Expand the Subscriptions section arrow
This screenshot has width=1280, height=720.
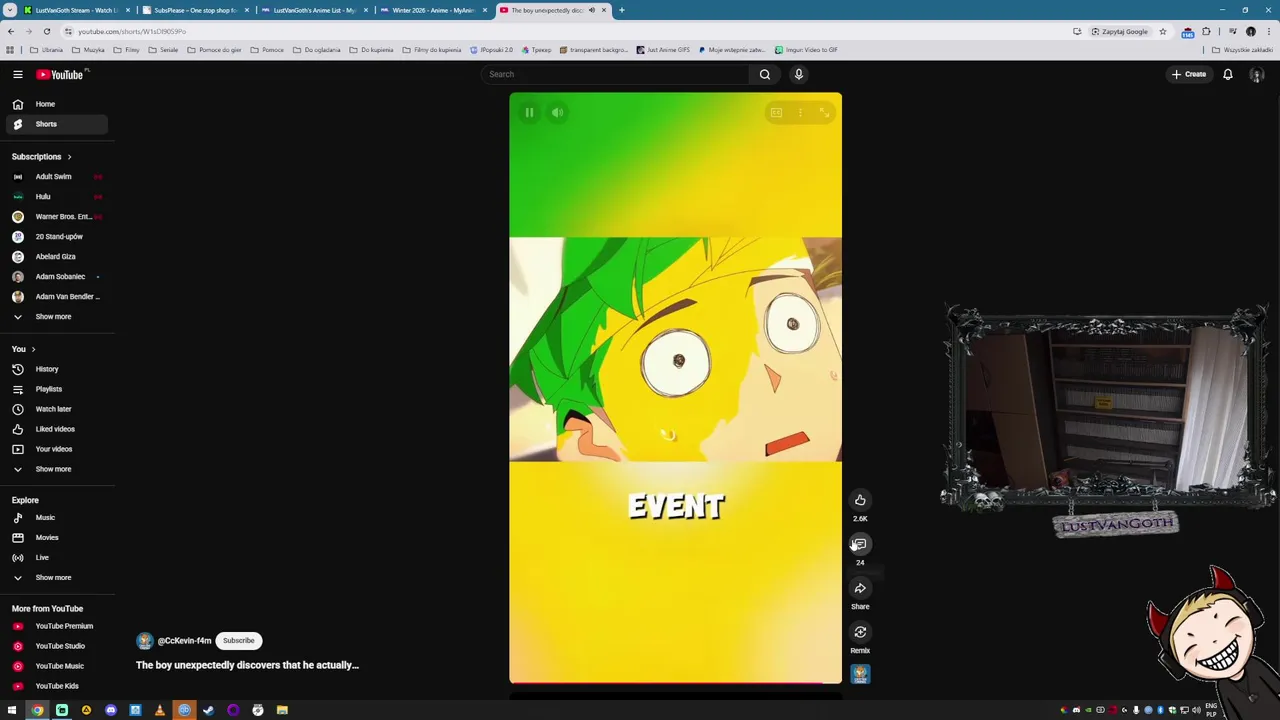(x=69, y=157)
